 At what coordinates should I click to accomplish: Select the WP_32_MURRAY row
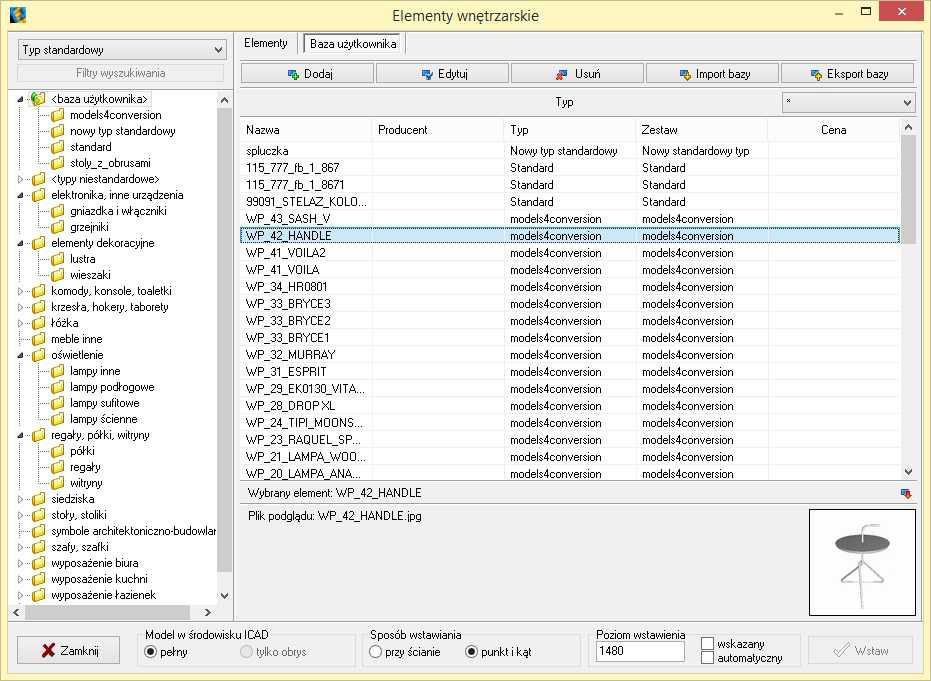pos(570,355)
